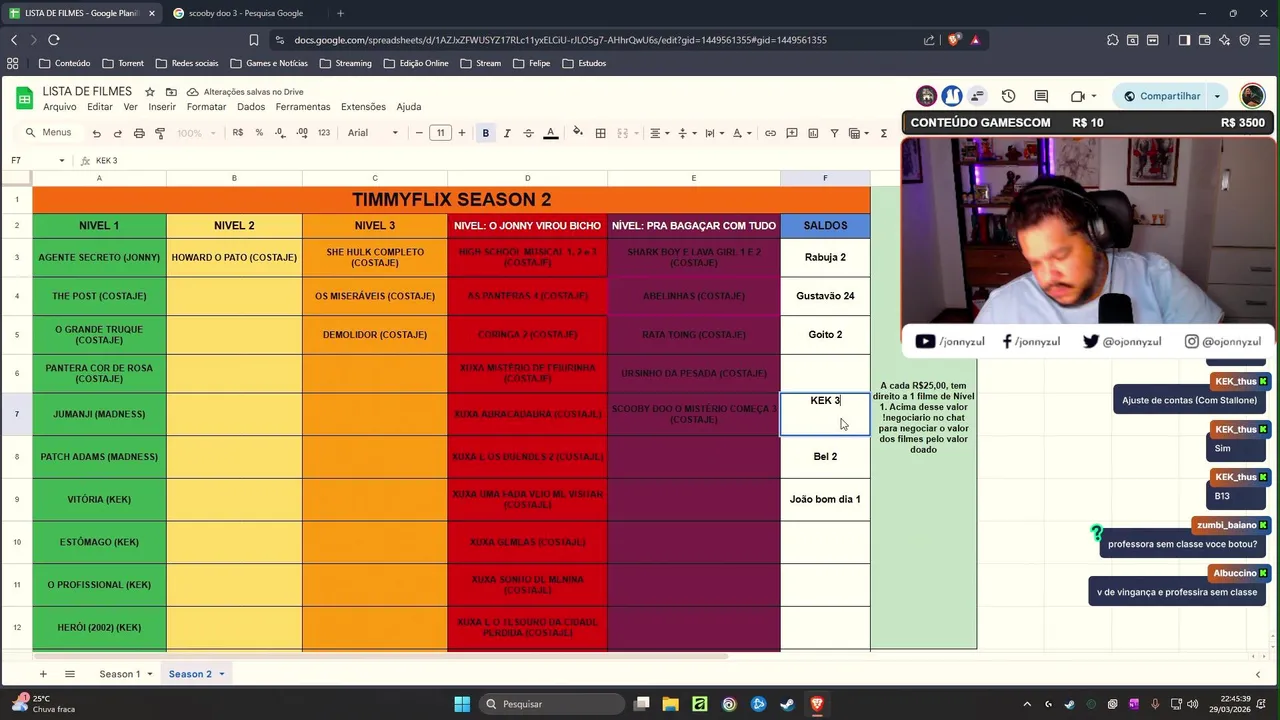Open Season 2 tab options arrow
This screenshot has height=720, width=1280.
[x=222, y=674]
